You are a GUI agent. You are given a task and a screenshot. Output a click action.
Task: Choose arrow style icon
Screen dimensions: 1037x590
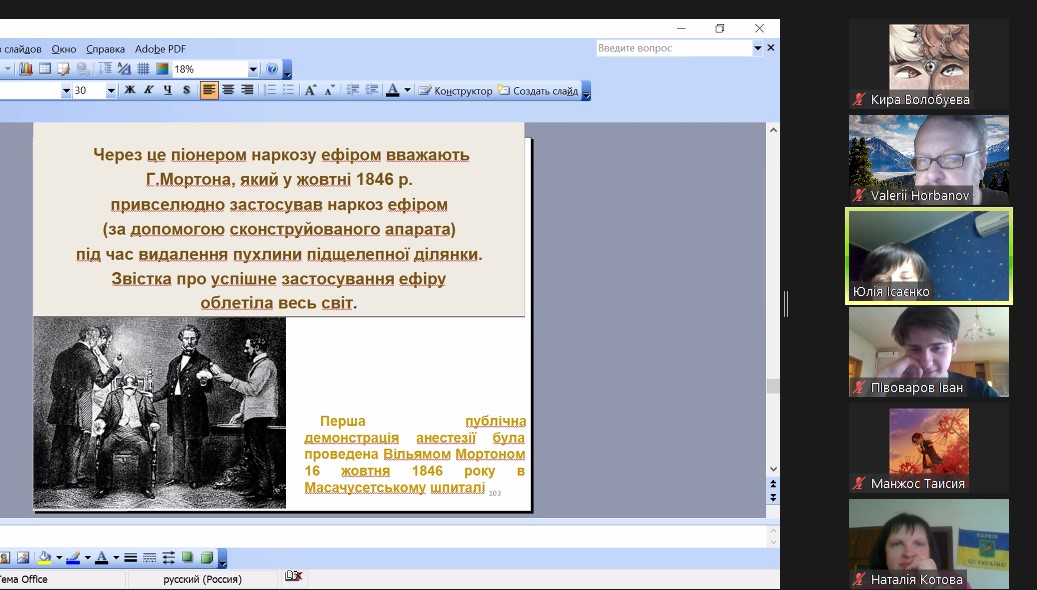(x=168, y=558)
